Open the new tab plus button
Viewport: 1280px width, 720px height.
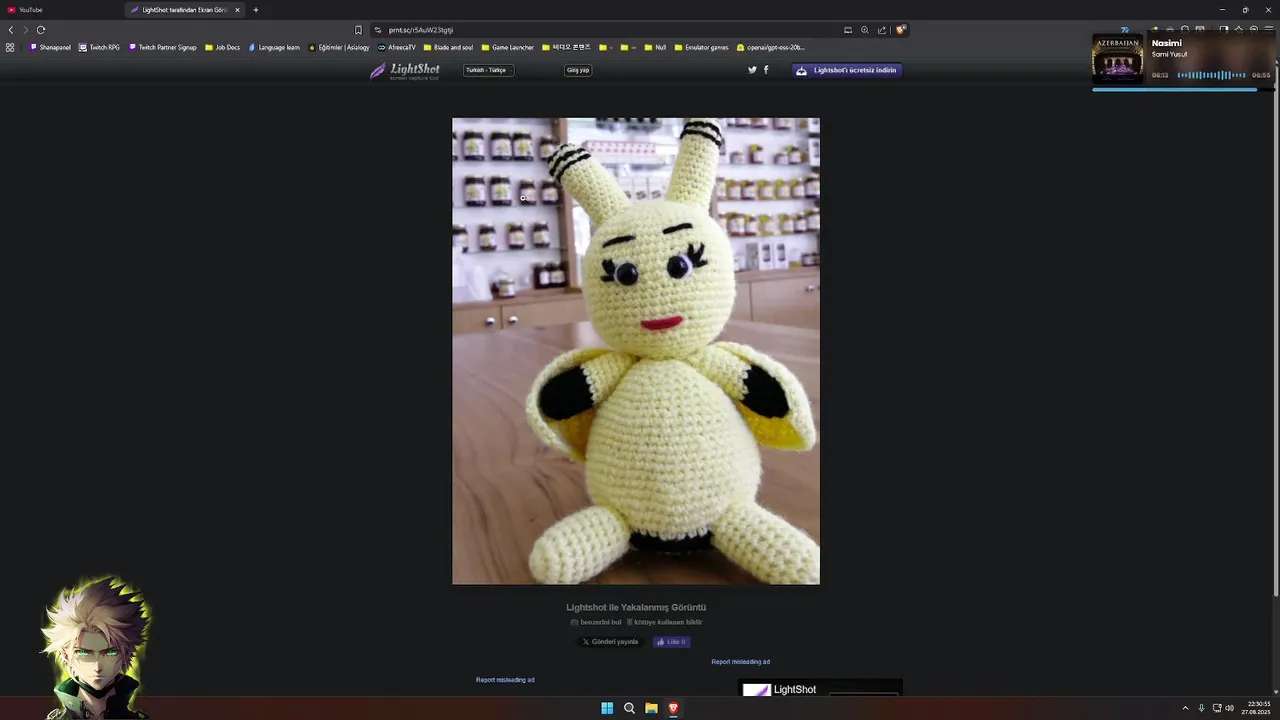coord(255,10)
